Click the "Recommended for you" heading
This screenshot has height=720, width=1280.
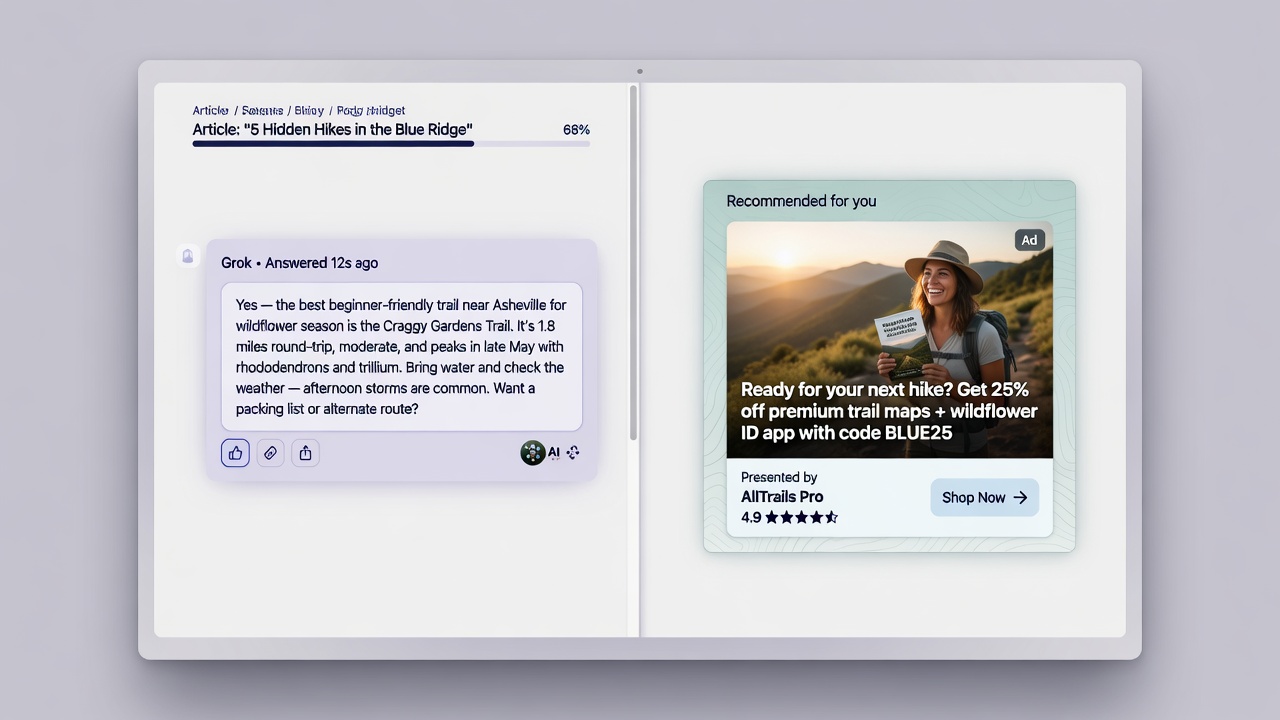pyautogui.click(x=801, y=201)
